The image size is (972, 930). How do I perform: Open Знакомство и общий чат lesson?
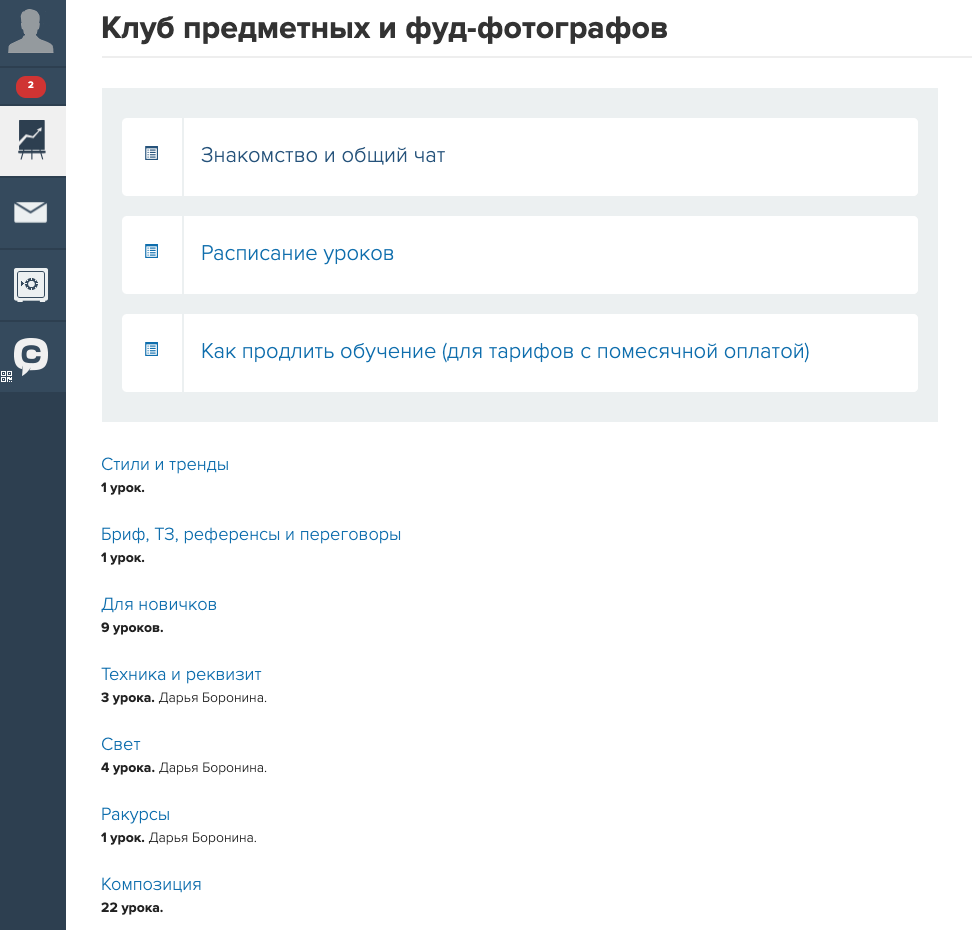coord(323,155)
